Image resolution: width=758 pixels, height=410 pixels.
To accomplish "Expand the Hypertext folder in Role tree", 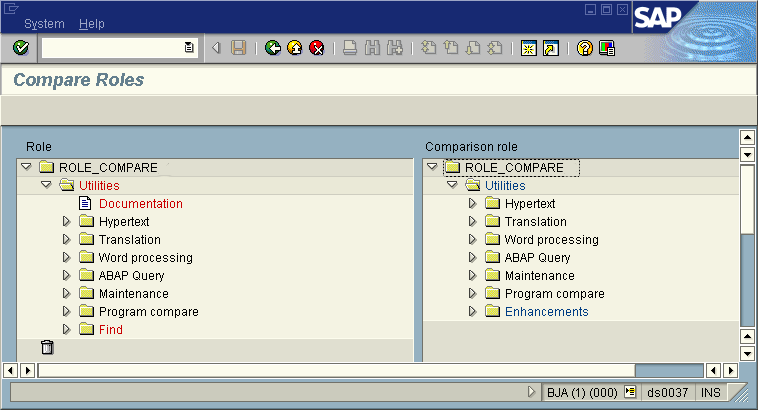I will pos(67,222).
